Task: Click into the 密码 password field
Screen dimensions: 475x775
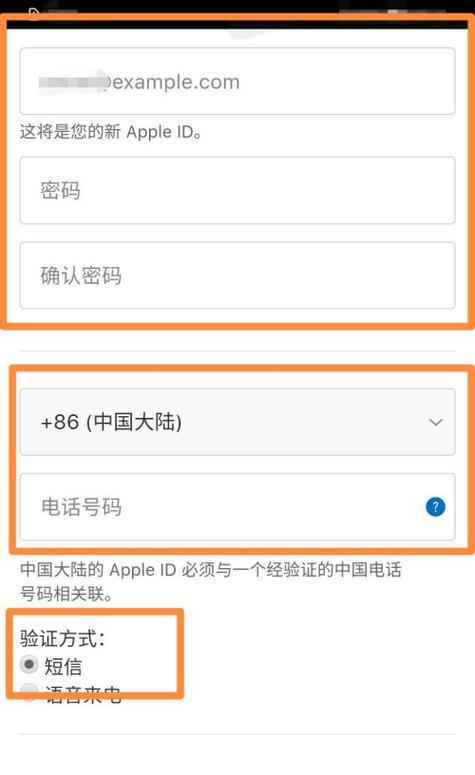Action: (x=237, y=190)
